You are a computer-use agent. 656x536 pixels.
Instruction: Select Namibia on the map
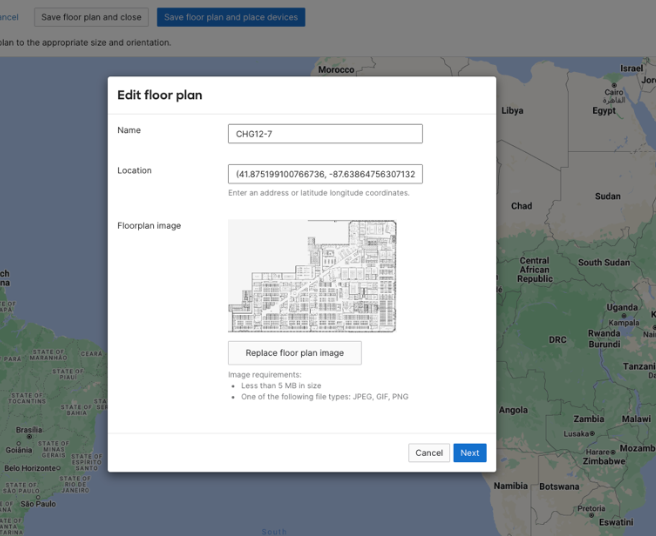click(510, 486)
